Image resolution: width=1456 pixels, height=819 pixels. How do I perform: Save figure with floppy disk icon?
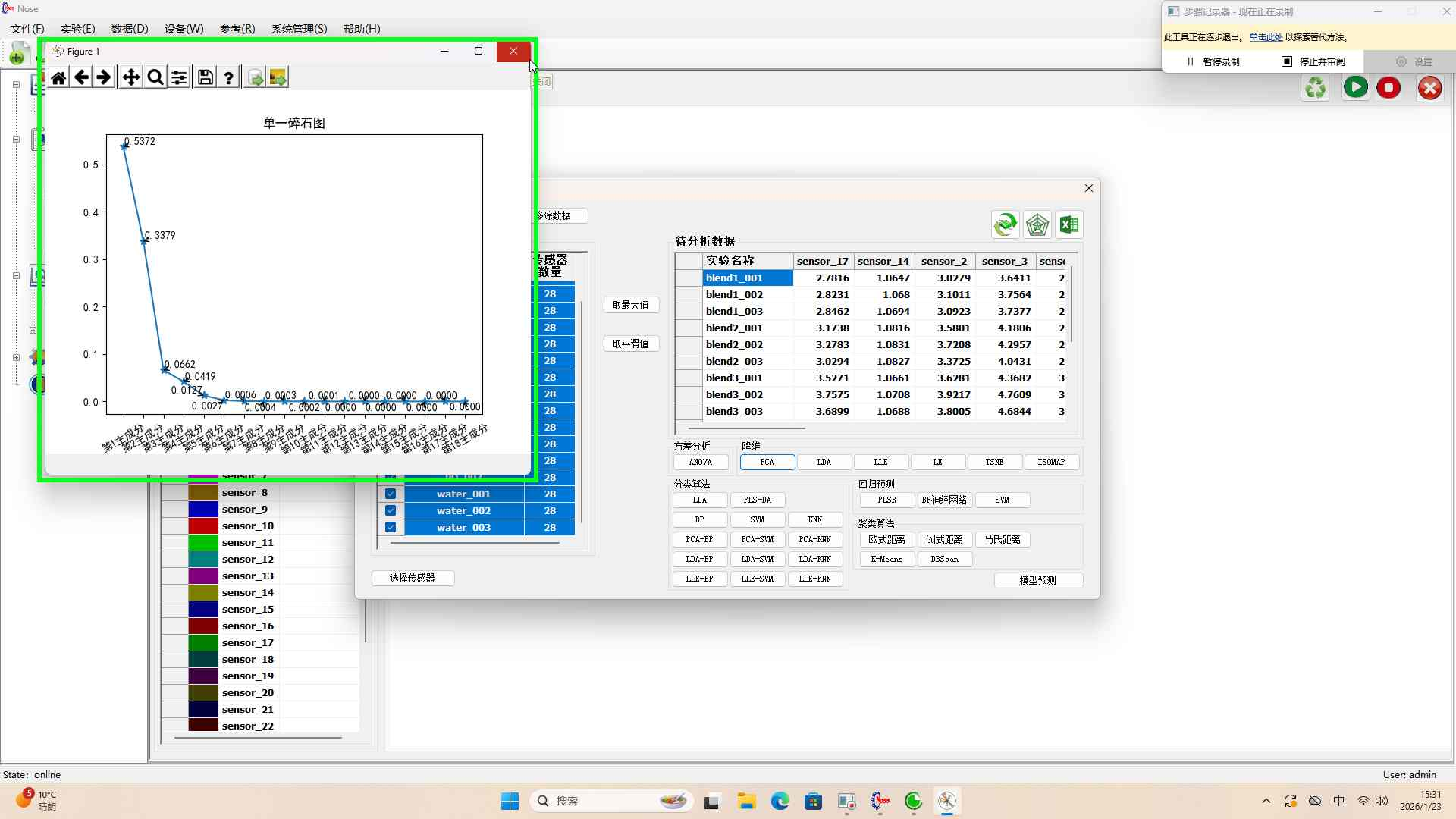coord(205,77)
